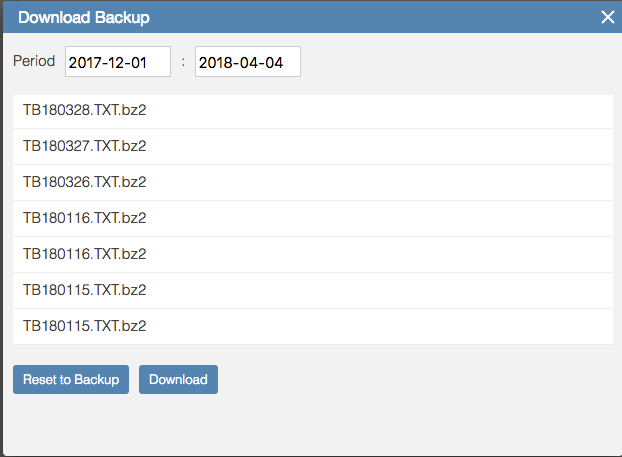Click the blue title bar's empty area

coord(373,17)
